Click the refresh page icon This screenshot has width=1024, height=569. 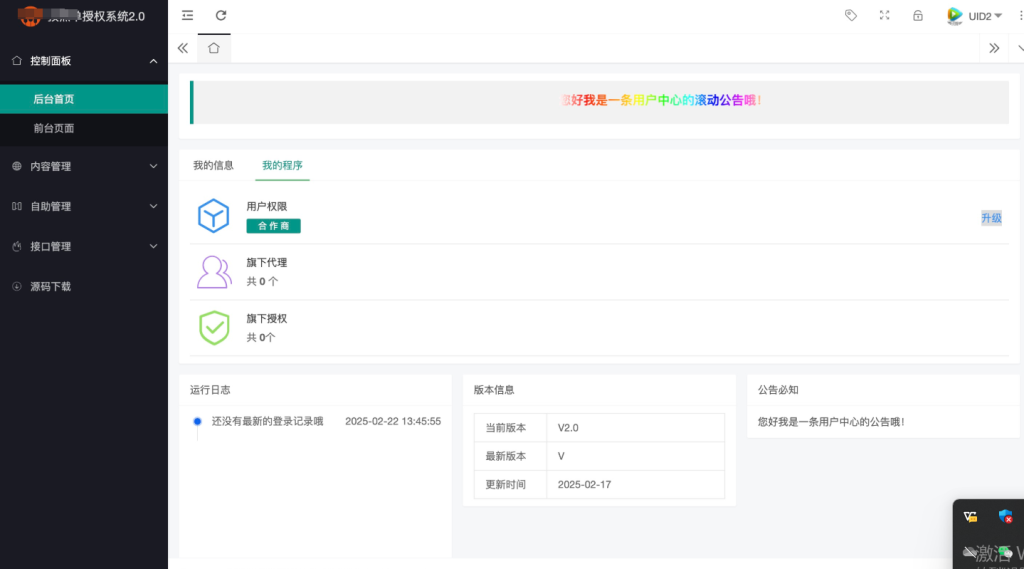(x=221, y=15)
